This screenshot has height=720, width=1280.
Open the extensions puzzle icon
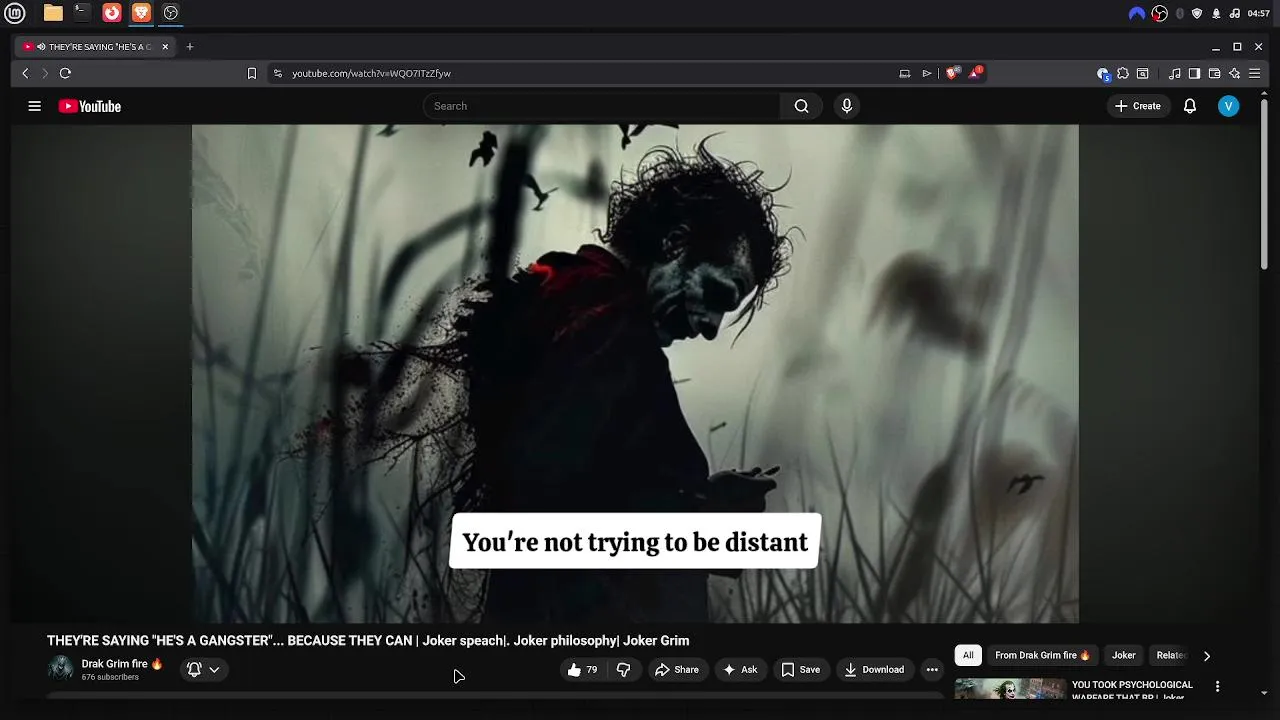click(1123, 73)
